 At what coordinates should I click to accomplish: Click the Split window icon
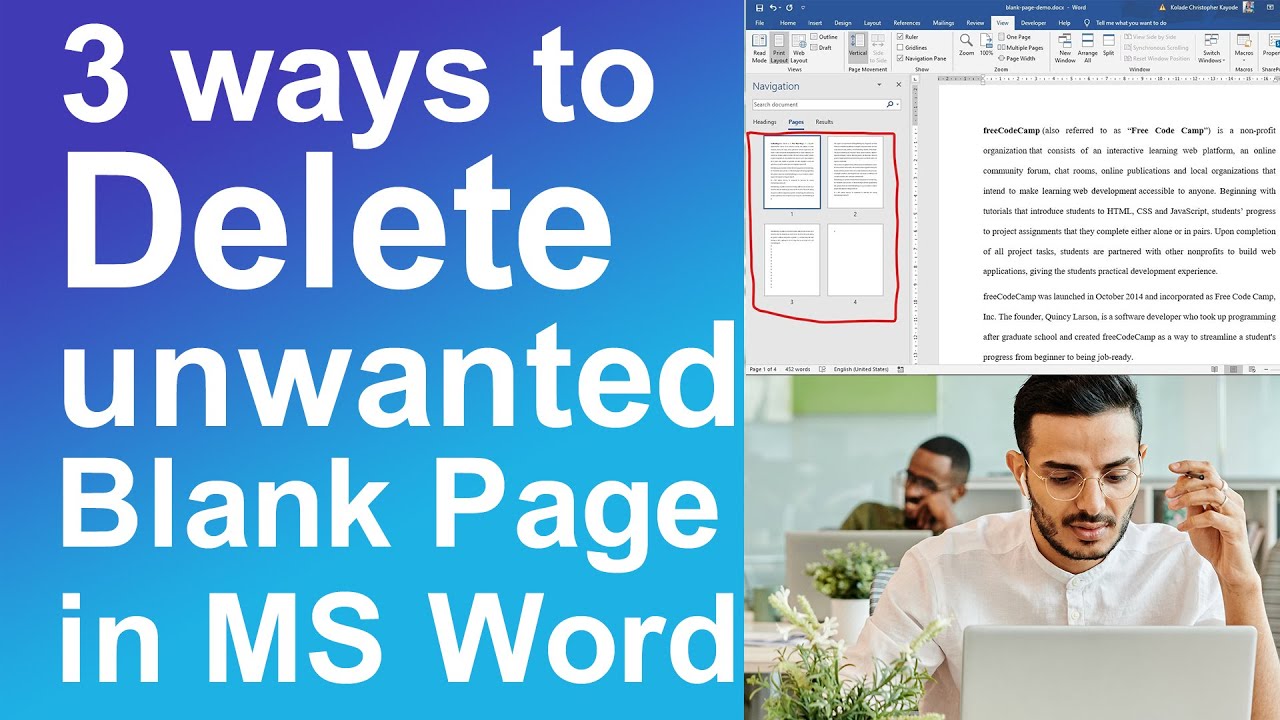tap(1108, 45)
